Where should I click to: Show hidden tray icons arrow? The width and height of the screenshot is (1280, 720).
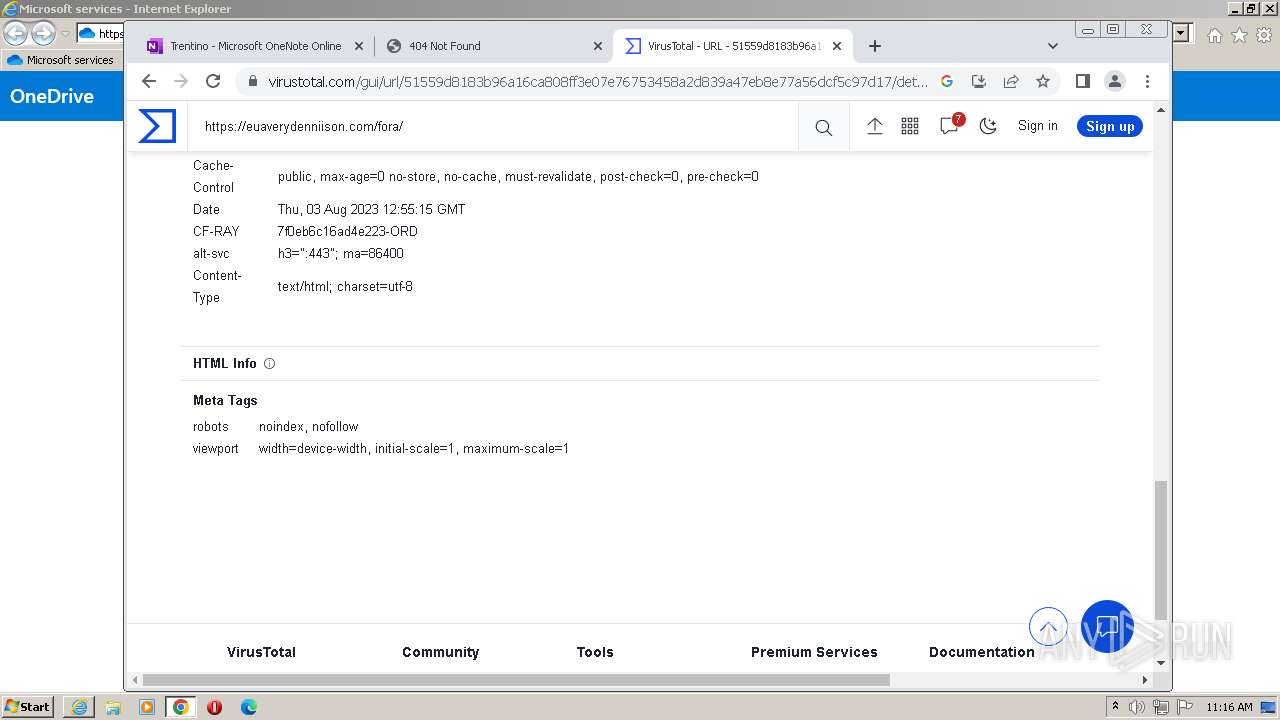1115,706
